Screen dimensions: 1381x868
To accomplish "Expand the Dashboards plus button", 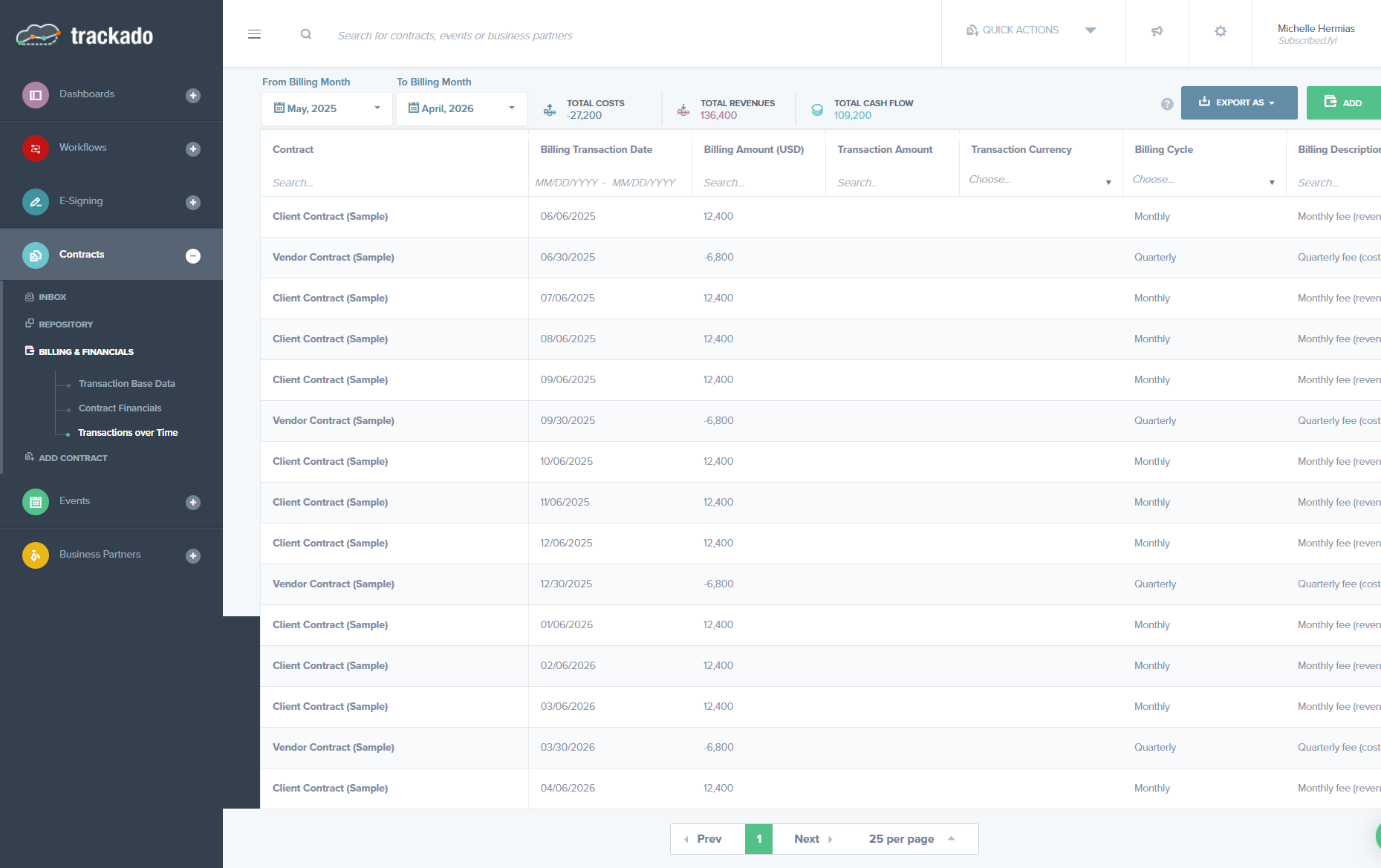I will coord(193,95).
